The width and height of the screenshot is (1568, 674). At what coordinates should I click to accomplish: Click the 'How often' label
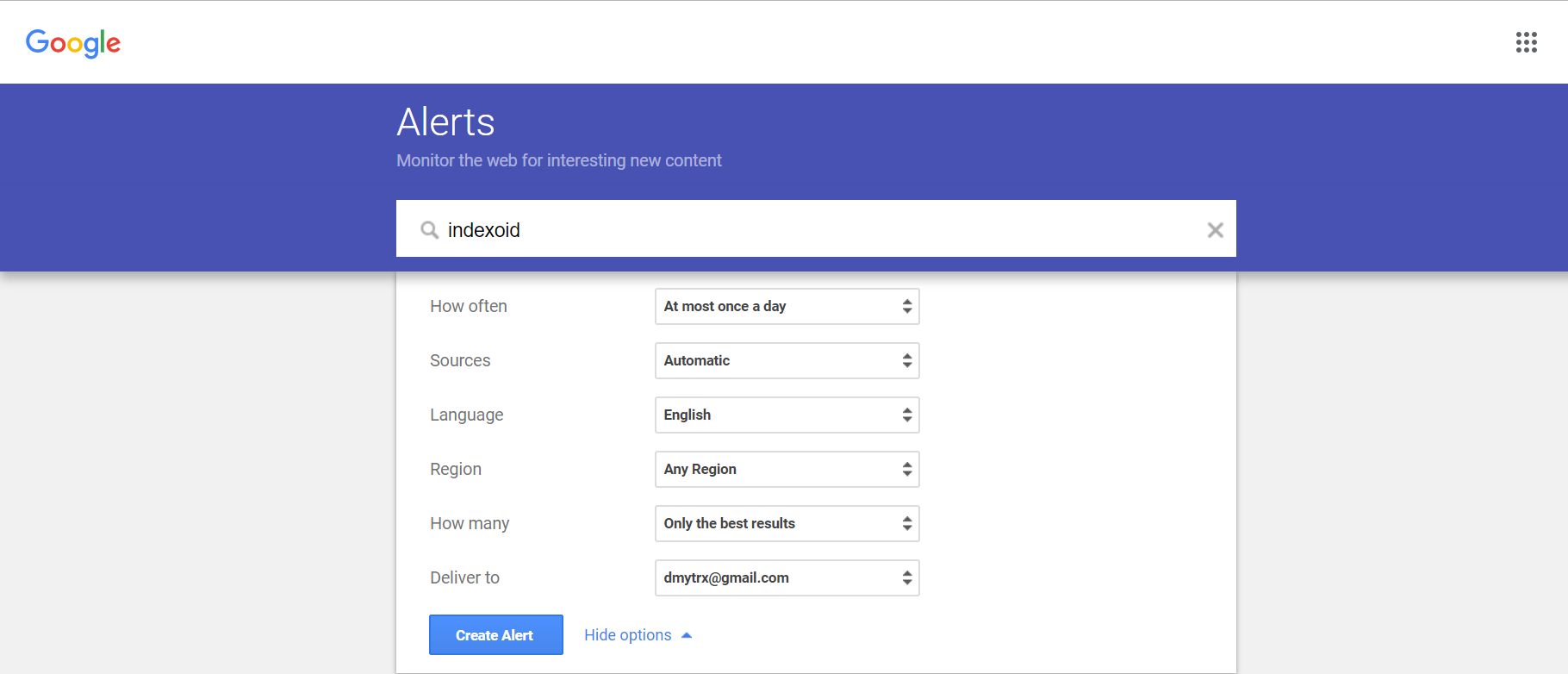469,307
